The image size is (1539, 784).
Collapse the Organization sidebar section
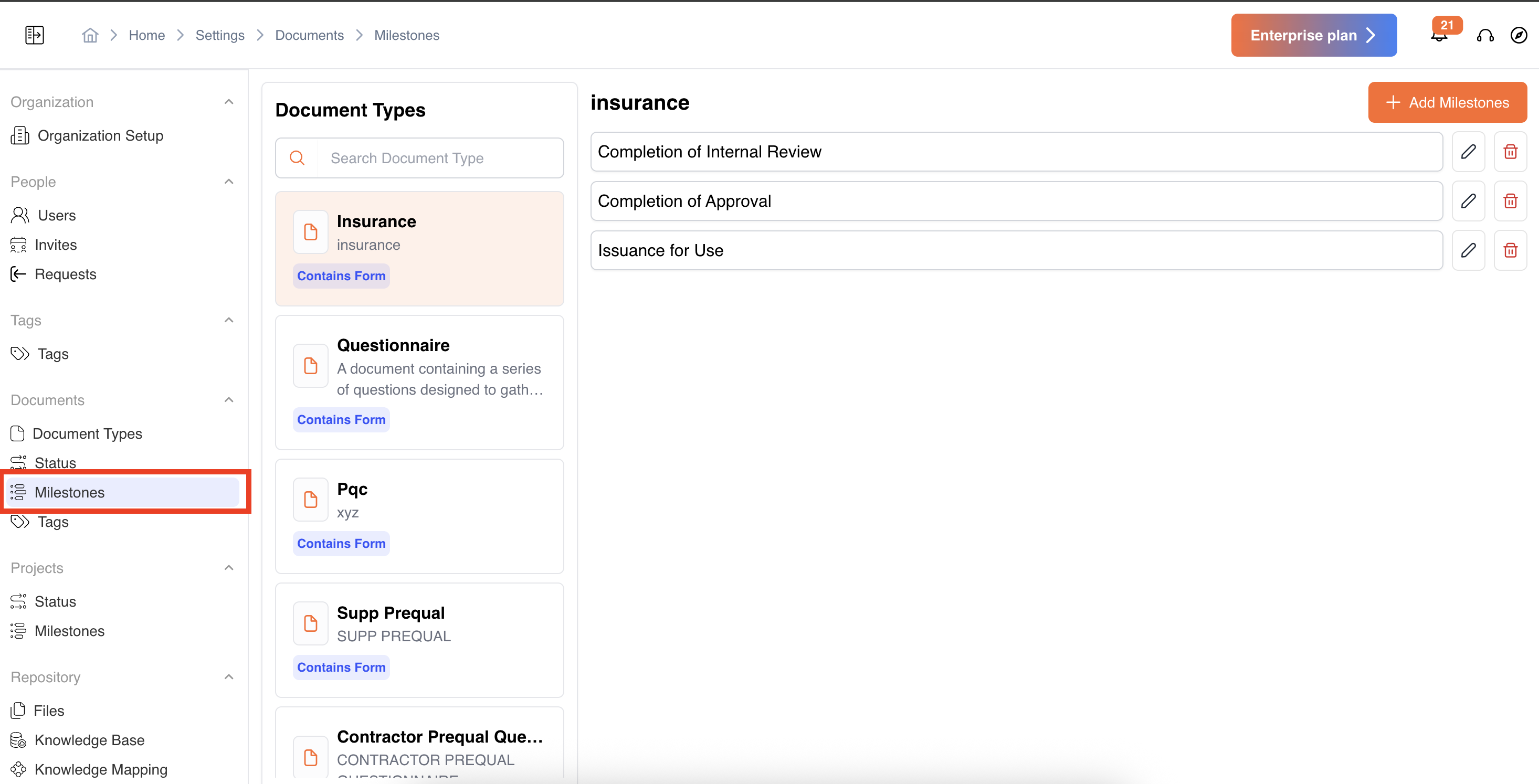pos(229,102)
